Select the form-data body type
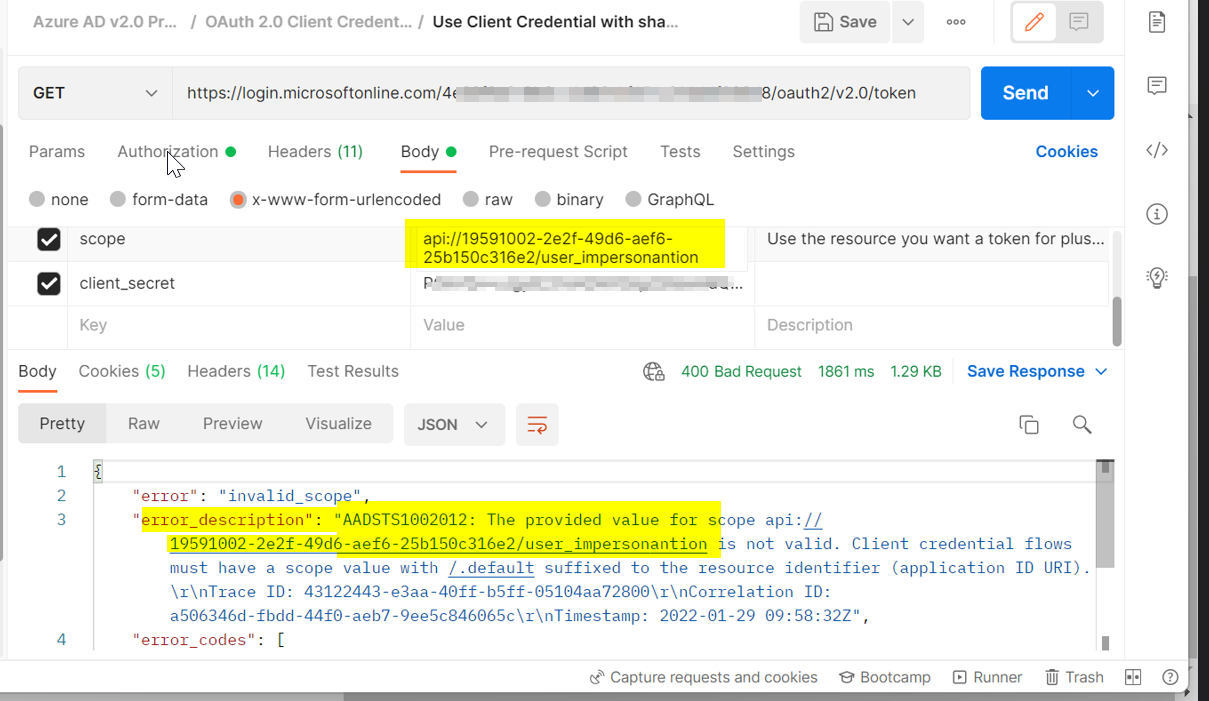Viewport: 1209px width, 701px height. pyautogui.click(x=118, y=199)
